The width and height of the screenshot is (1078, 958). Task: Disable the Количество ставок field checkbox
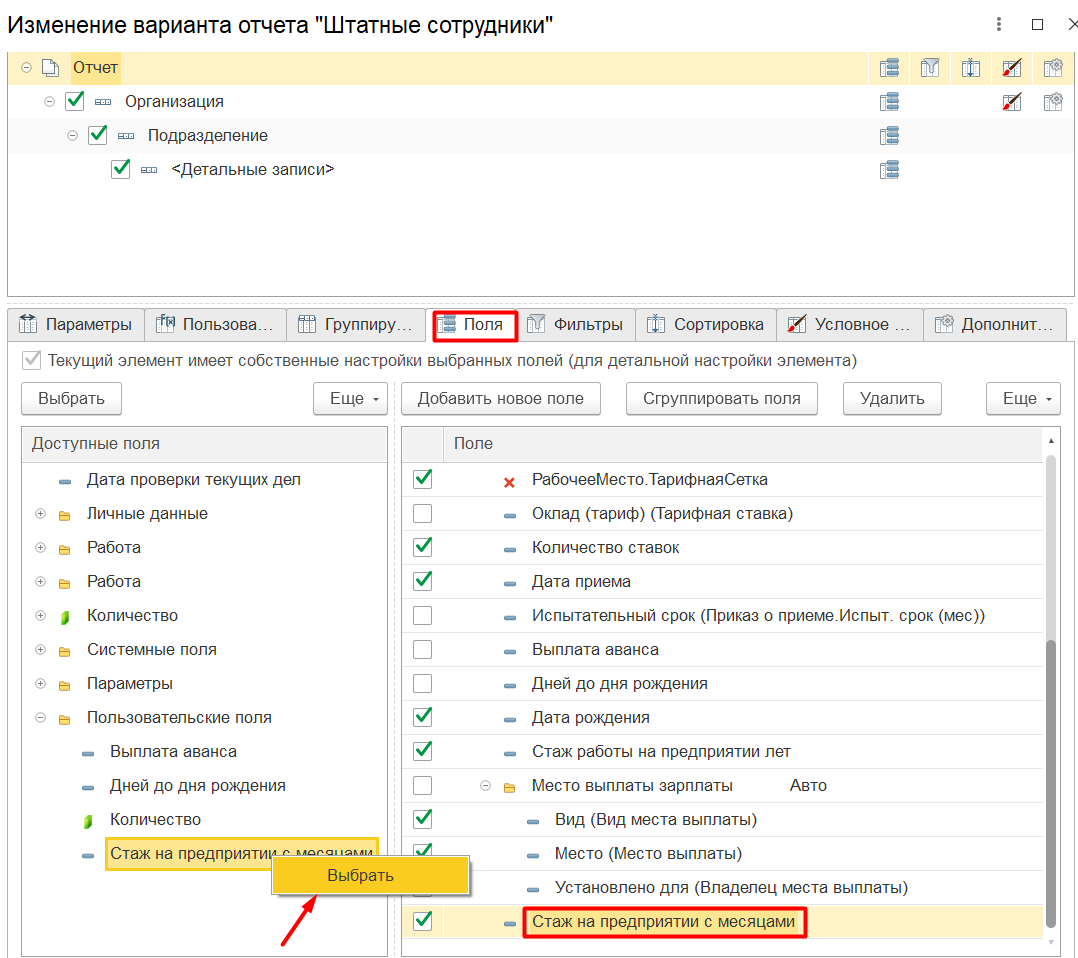[423, 547]
